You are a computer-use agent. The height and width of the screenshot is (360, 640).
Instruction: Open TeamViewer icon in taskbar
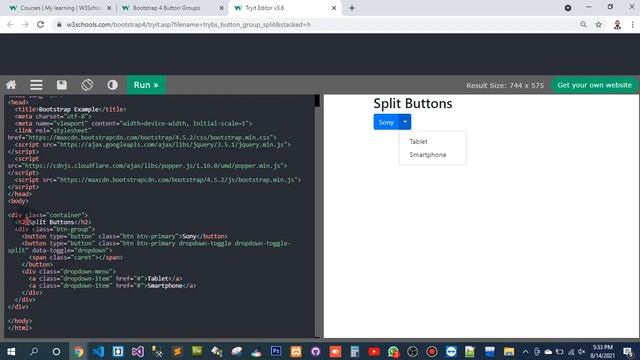451,351
